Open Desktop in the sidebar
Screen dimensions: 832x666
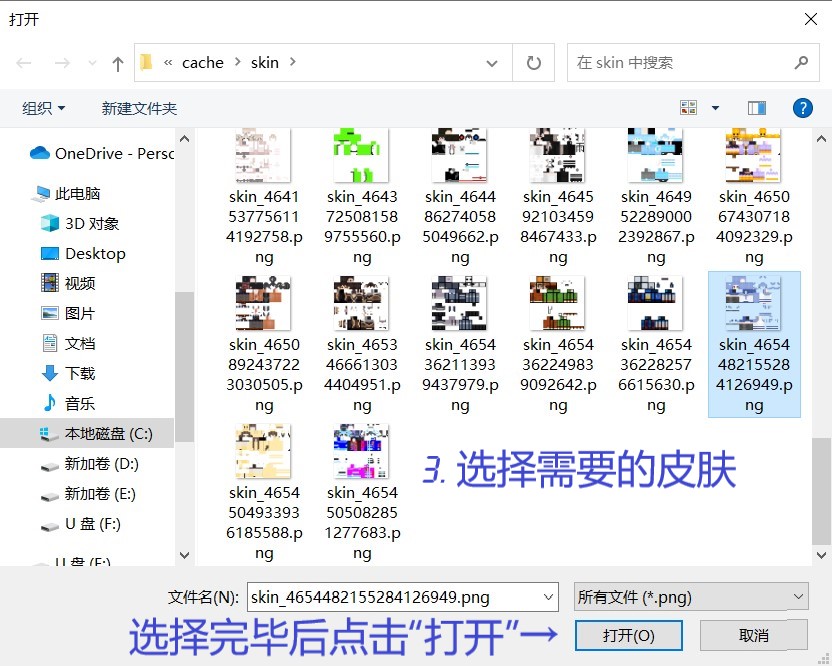point(83,254)
